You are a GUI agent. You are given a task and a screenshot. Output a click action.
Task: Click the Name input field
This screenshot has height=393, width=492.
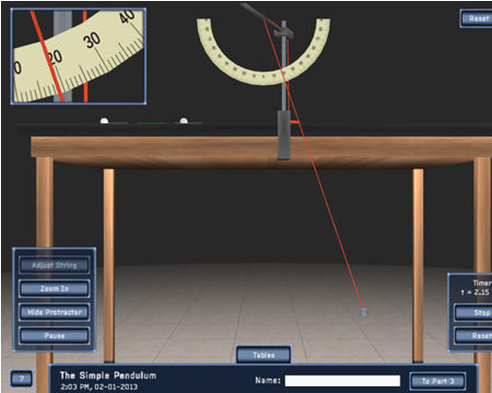click(343, 381)
